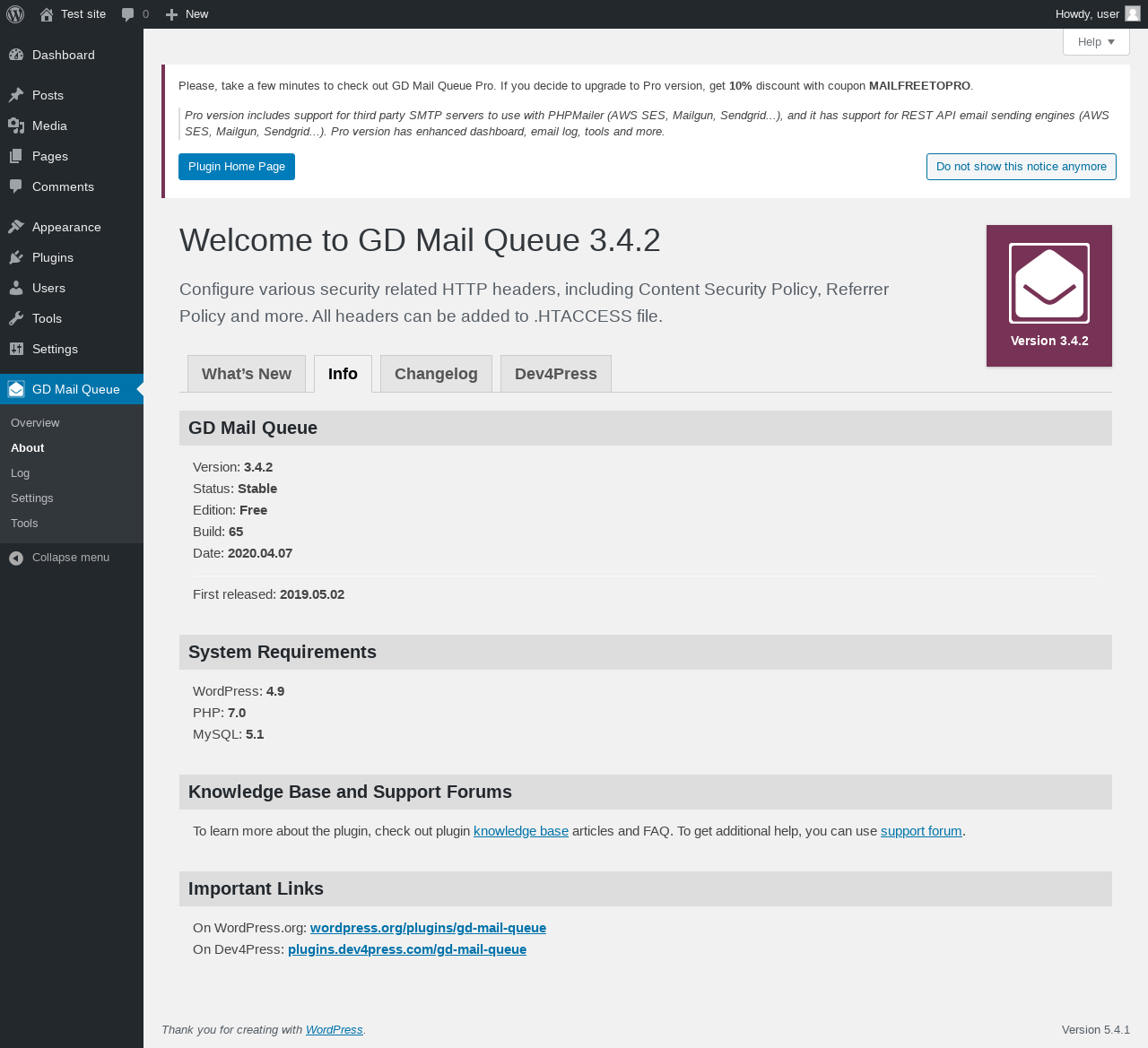Viewport: 1148px width, 1048px height.
Task: Click the Users person icon
Action: pyautogui.click(x=16, y=288)
